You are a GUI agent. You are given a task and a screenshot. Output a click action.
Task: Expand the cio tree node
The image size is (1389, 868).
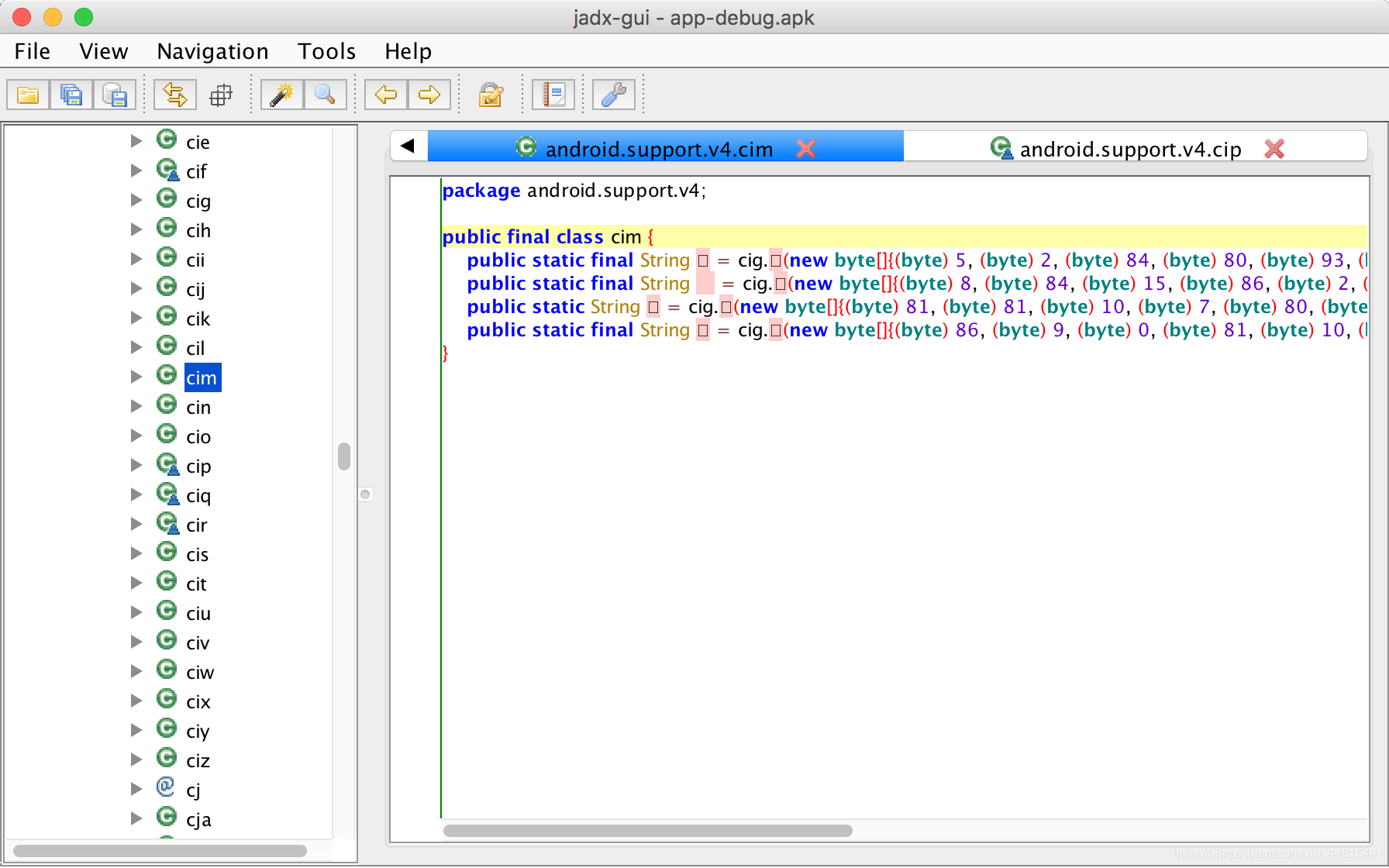click(x=136, y=436)
